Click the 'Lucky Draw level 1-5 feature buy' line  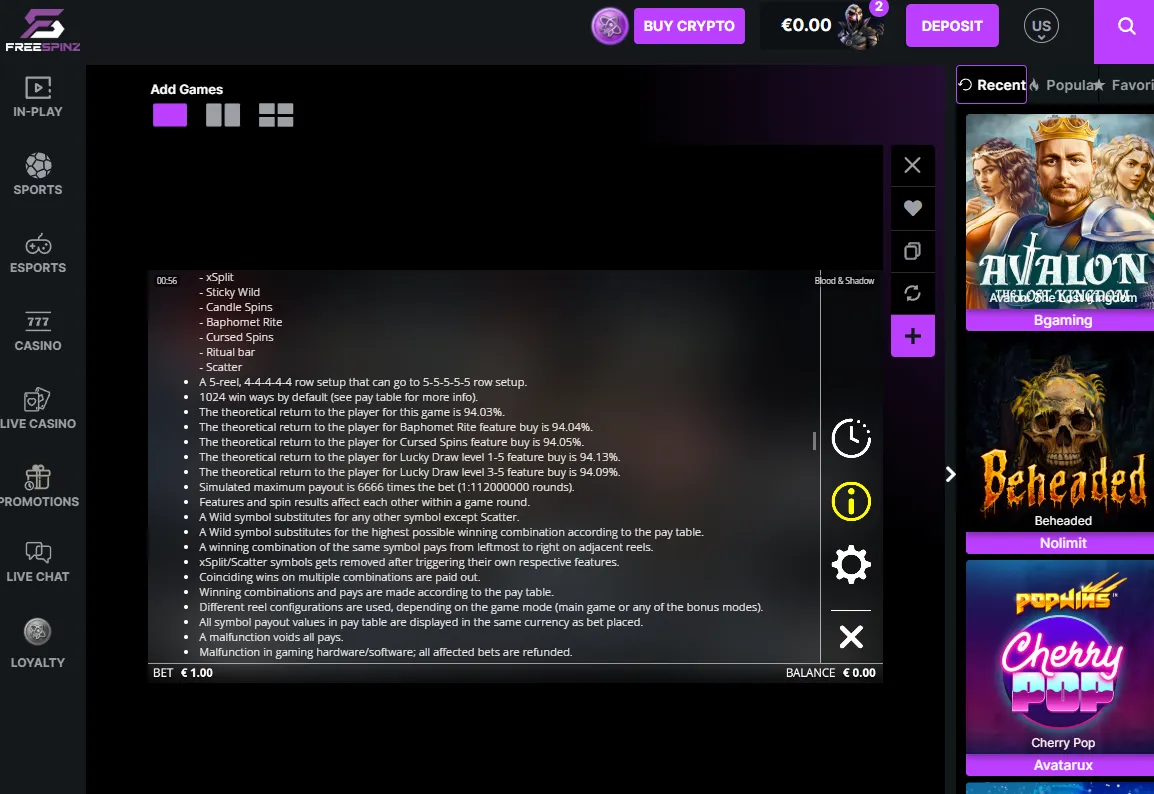pos(409,457)
